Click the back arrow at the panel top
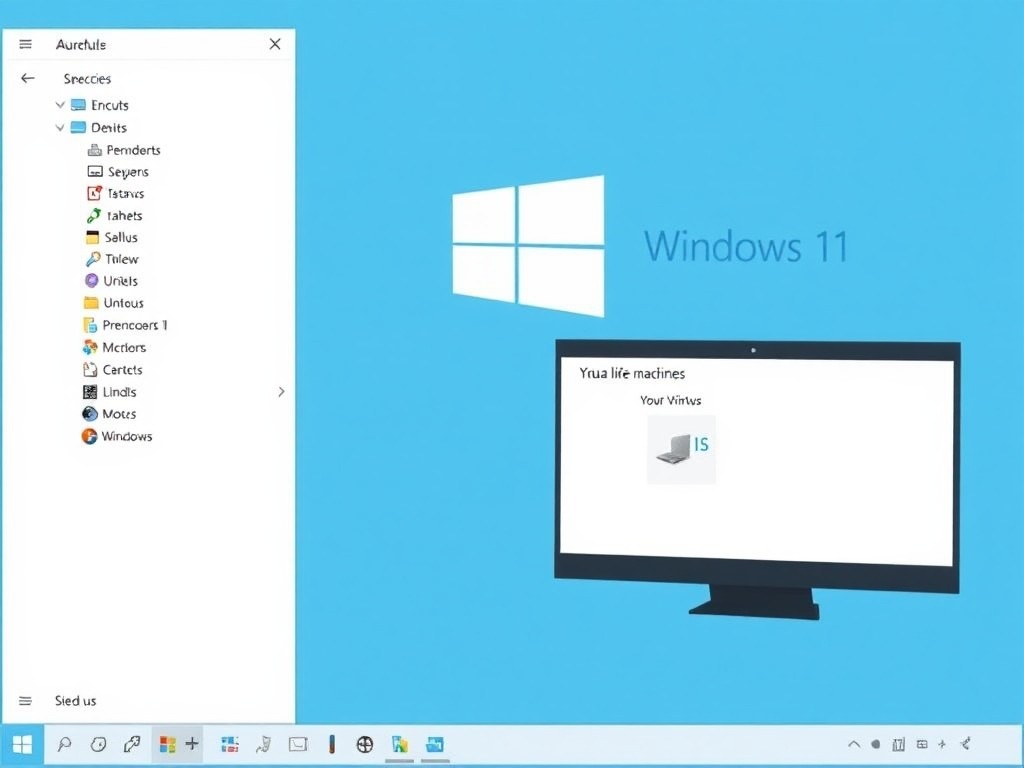1024x768 pixels. (27, 78)
